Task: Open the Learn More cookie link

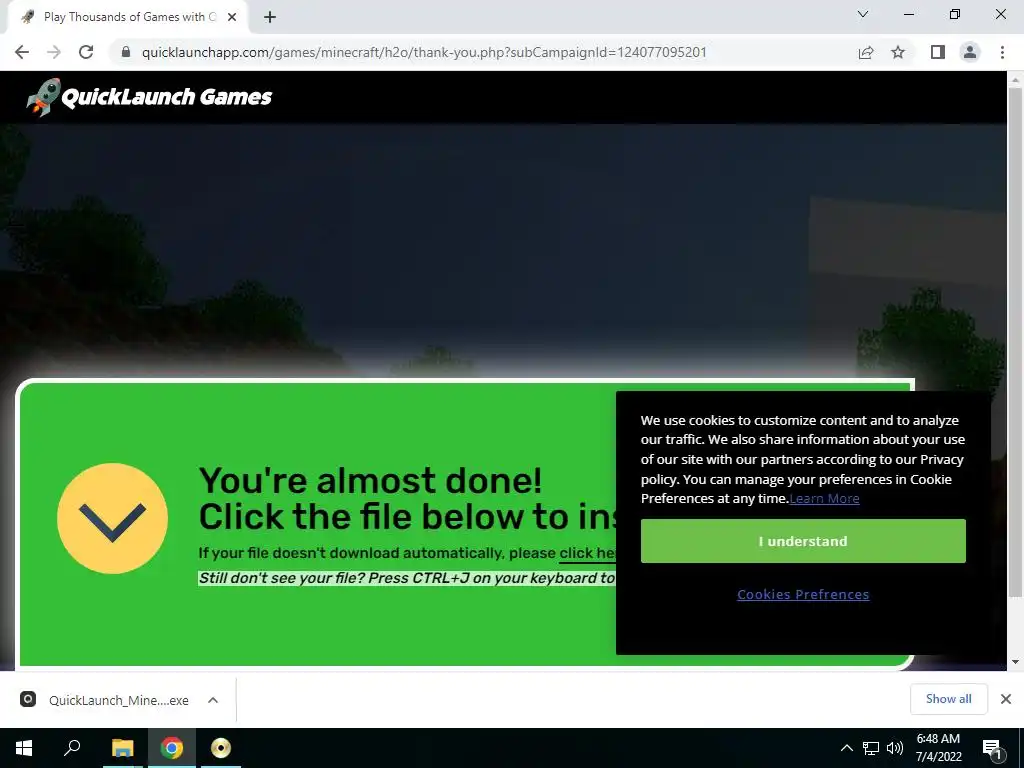Action: click(824, 499)
